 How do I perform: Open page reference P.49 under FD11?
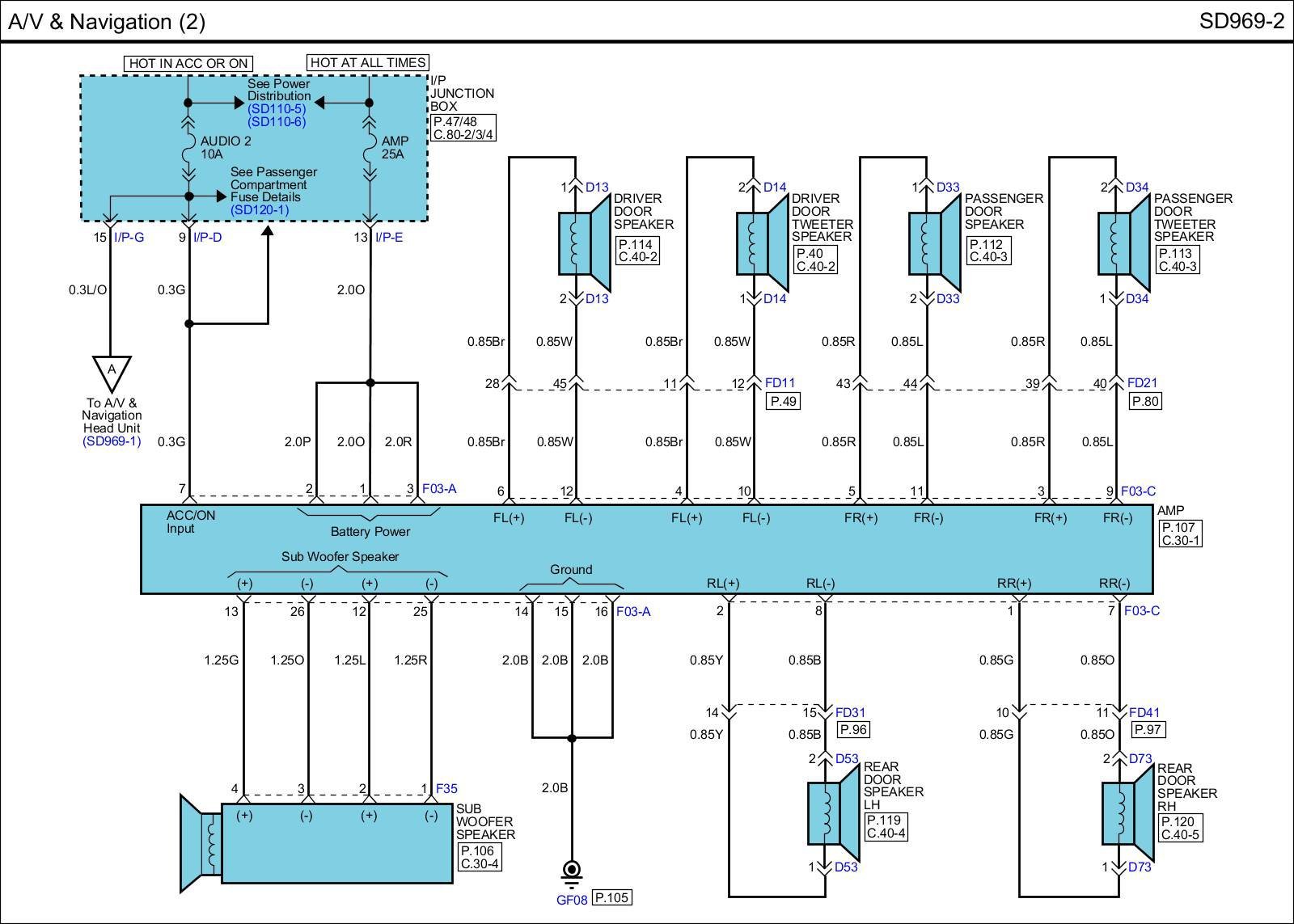783,401
